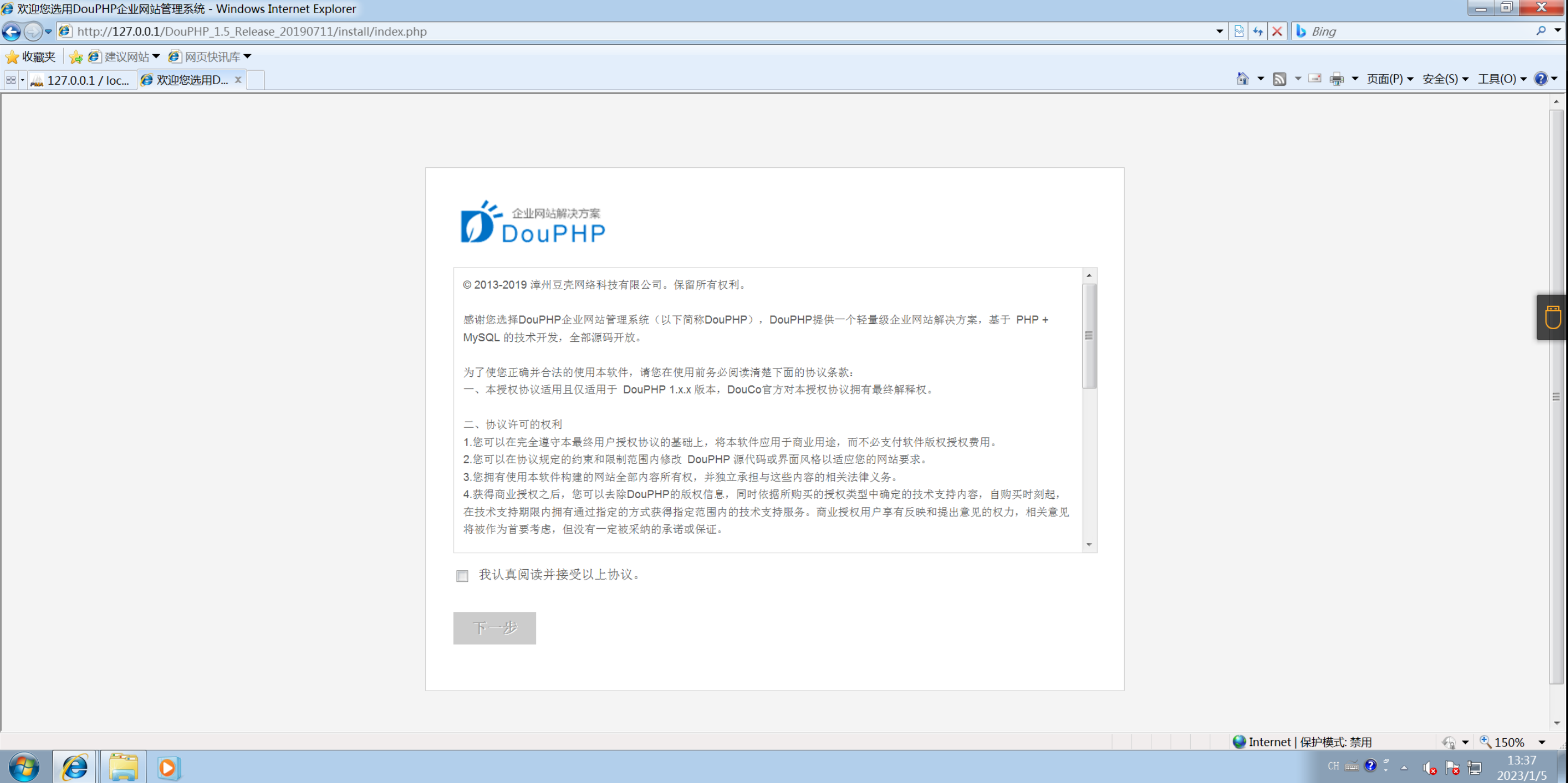Open a new blank tab

coord(256,80)
